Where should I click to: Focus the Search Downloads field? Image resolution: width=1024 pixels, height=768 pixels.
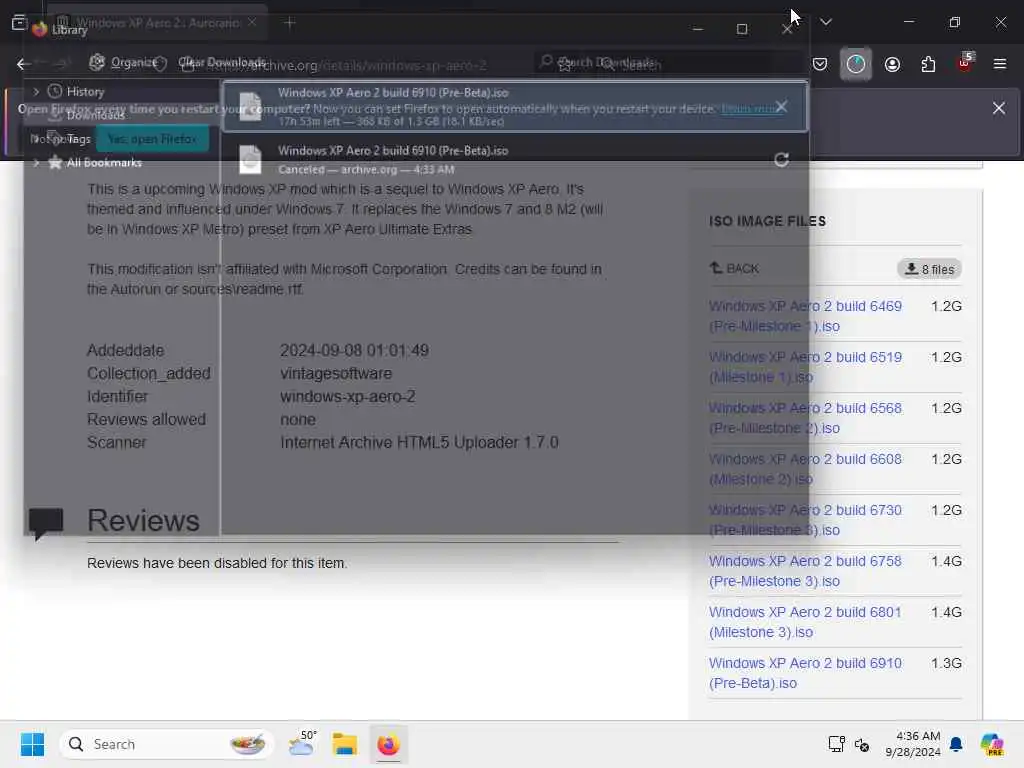[666, 63]
